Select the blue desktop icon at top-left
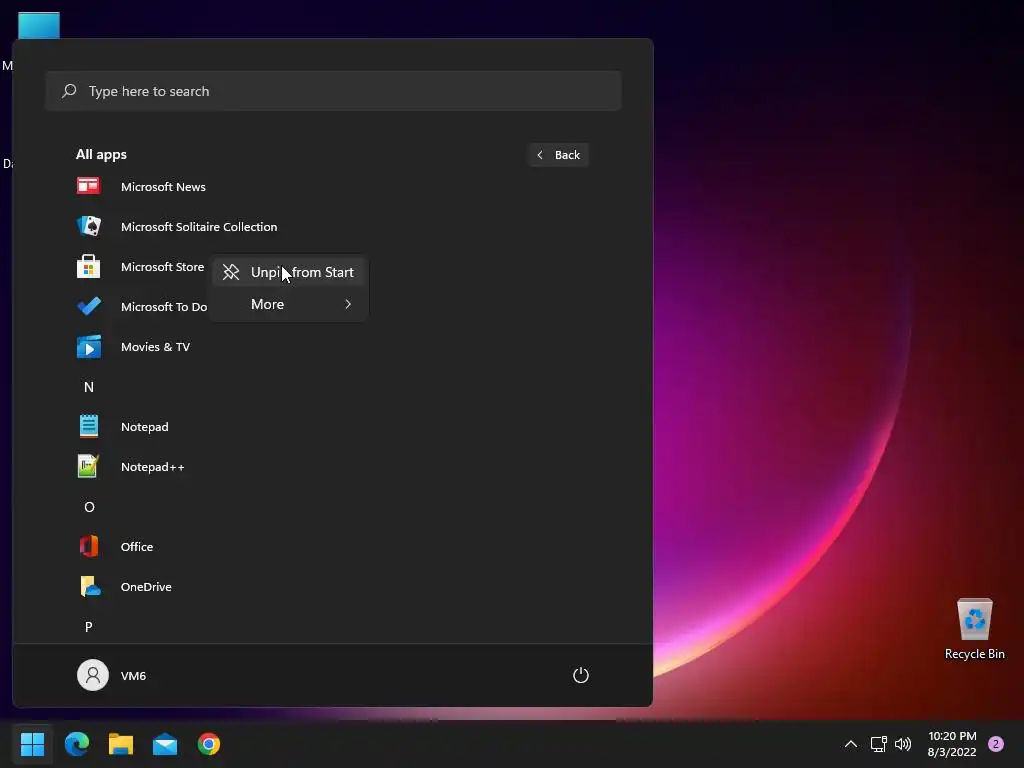 pos(39,25)
